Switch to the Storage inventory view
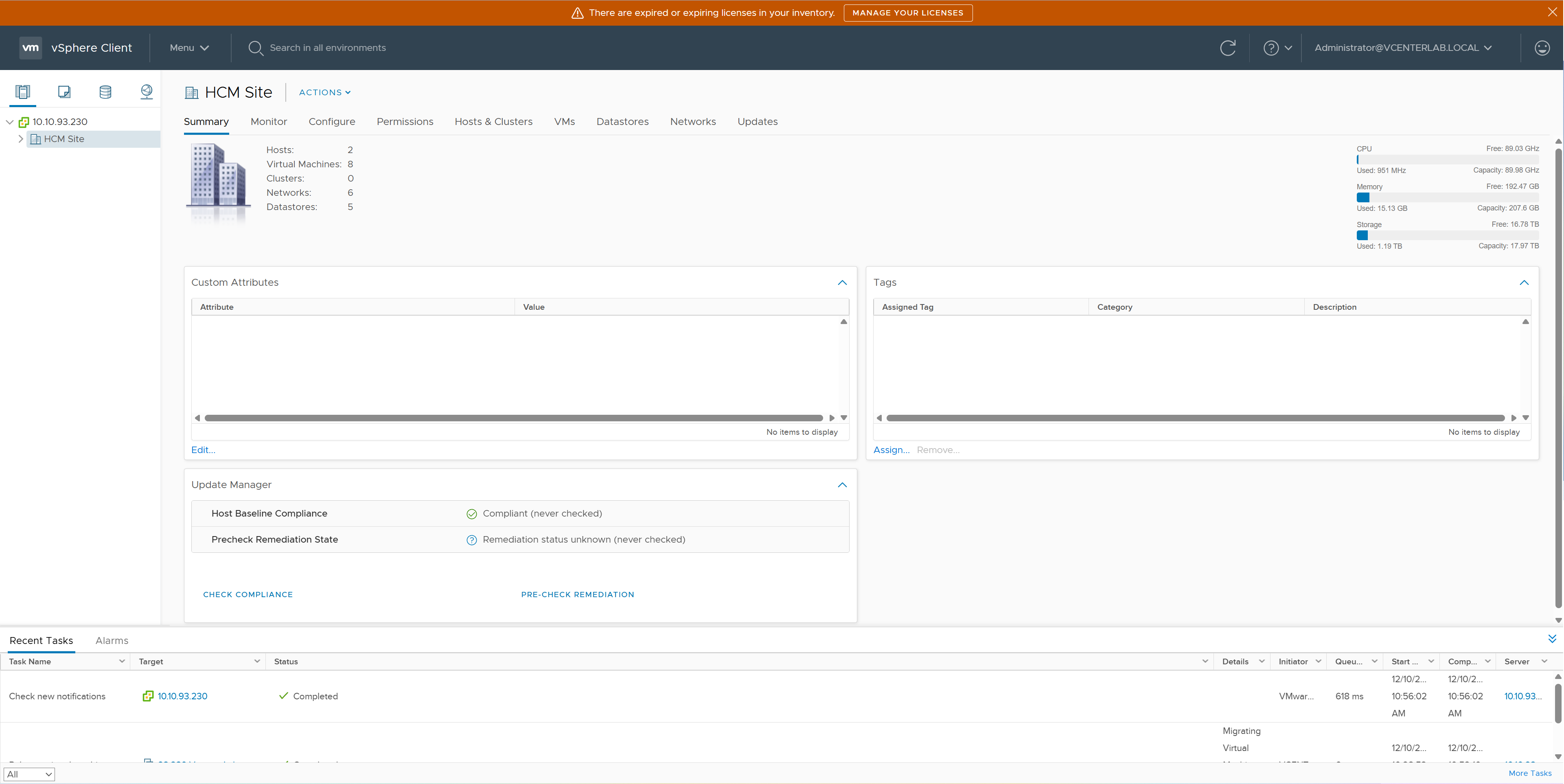Image resolution: width=1564 pixels, height=784 pixels. tap(105, 92)
